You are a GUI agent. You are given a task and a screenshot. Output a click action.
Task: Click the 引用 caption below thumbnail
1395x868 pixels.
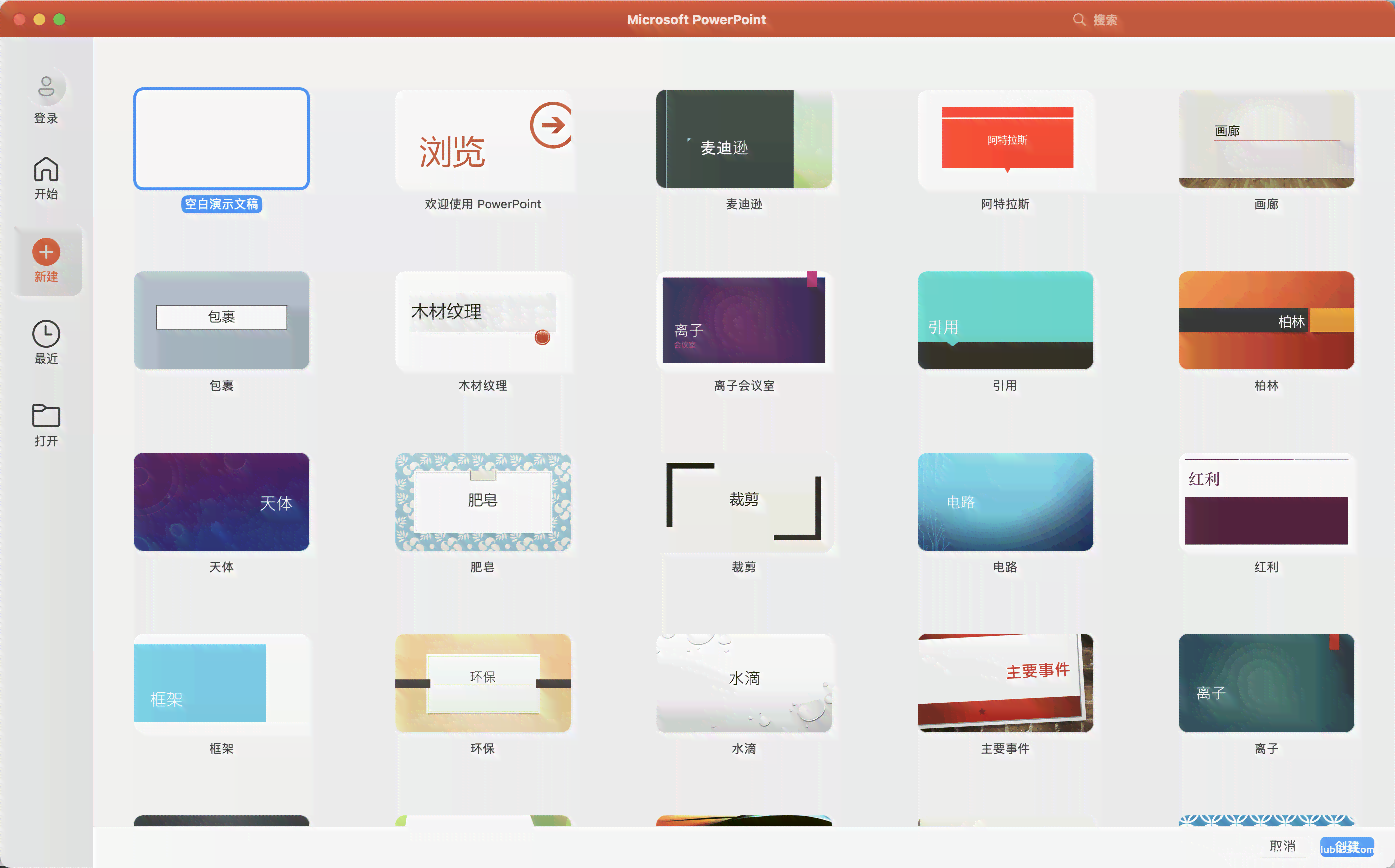click(x=1005, y=386)
